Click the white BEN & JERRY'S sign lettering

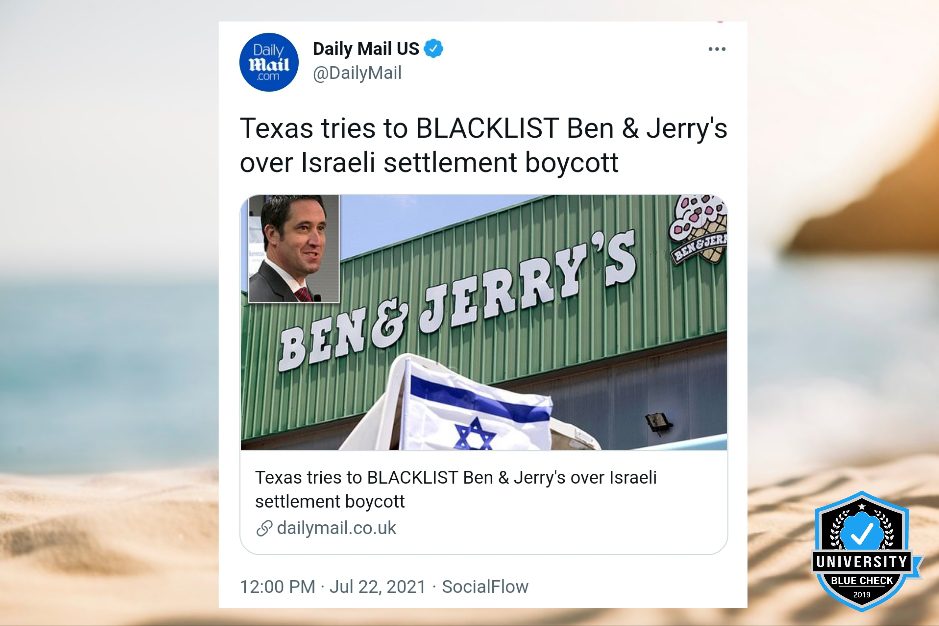click(456, 300)
